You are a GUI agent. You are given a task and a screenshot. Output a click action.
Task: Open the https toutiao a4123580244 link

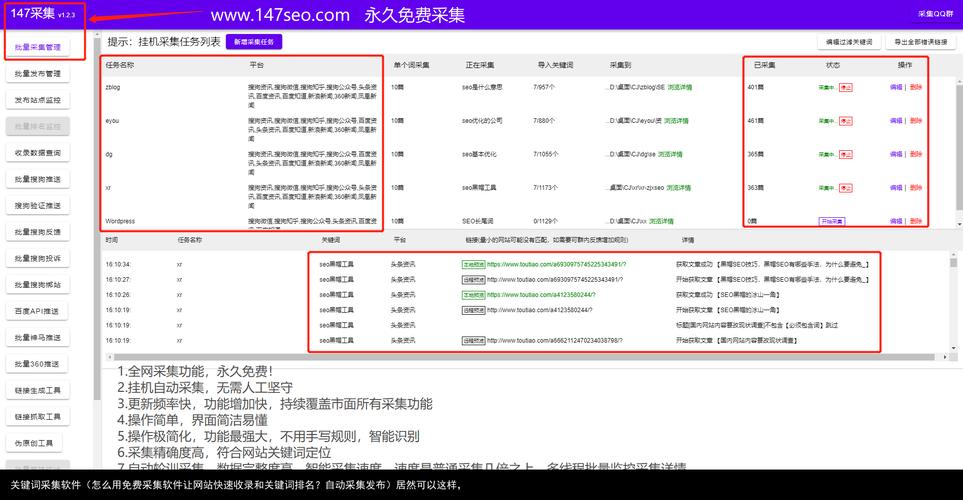541,295
